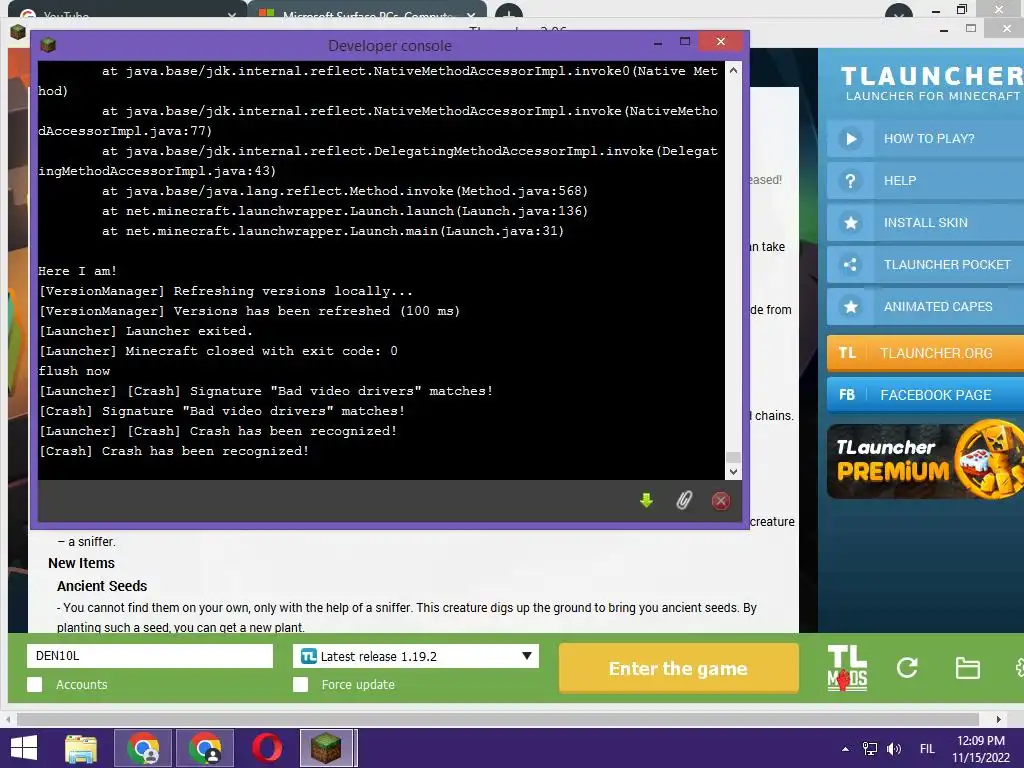Screen dimensions: 1024x768
Task: Click the first Chrome taskbar icon
Action: 143,748
